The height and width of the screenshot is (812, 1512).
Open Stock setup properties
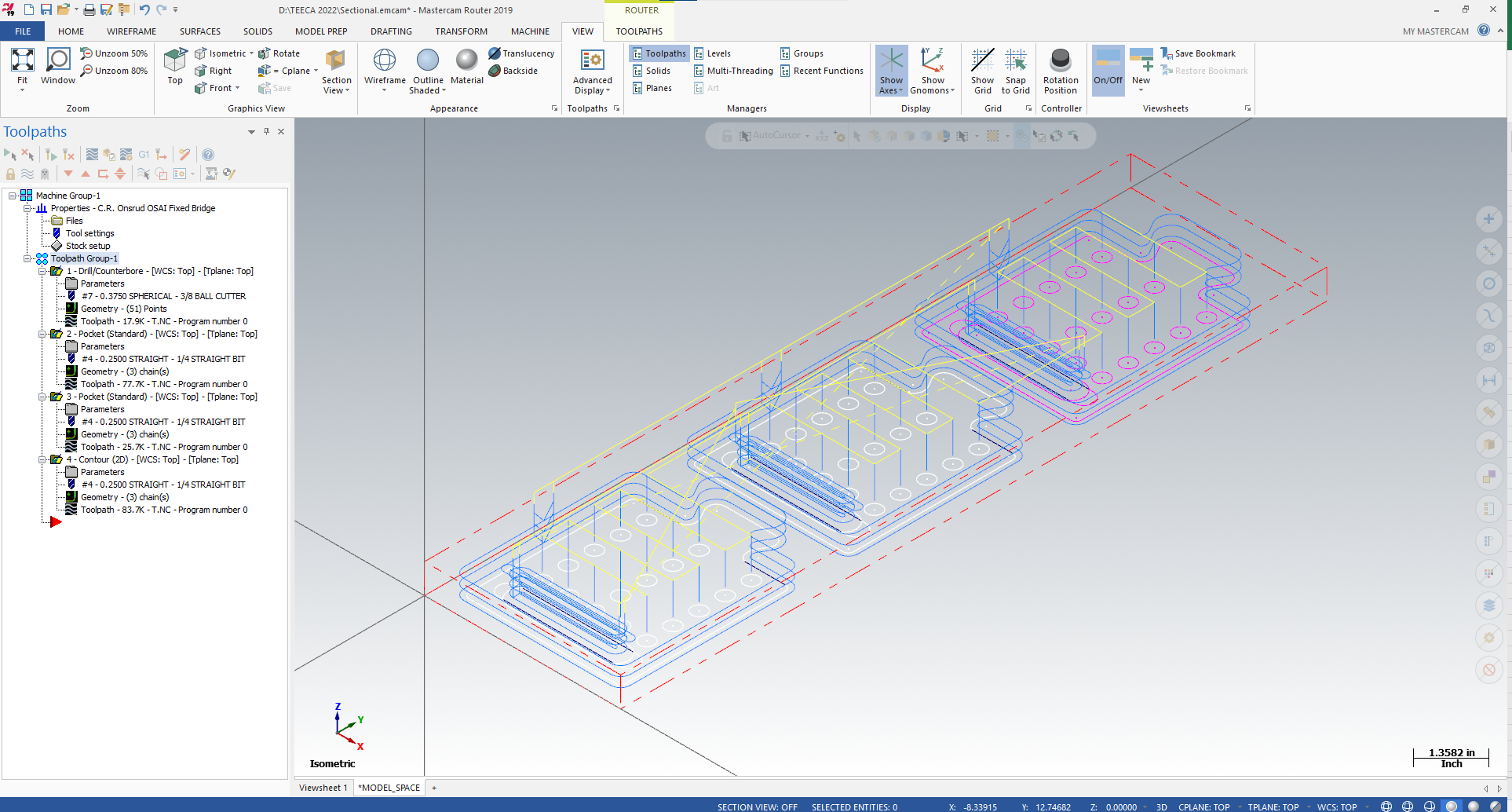[88, 246]
